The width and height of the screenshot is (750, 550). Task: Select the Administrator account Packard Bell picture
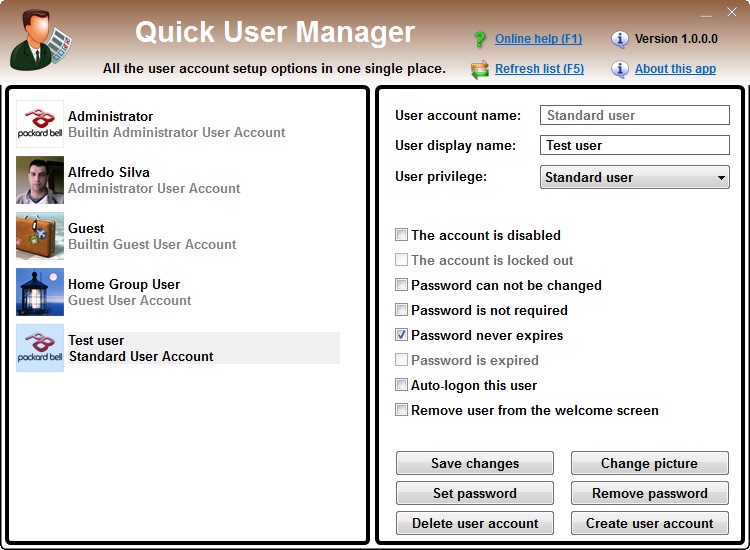click(x=40, y=124)
